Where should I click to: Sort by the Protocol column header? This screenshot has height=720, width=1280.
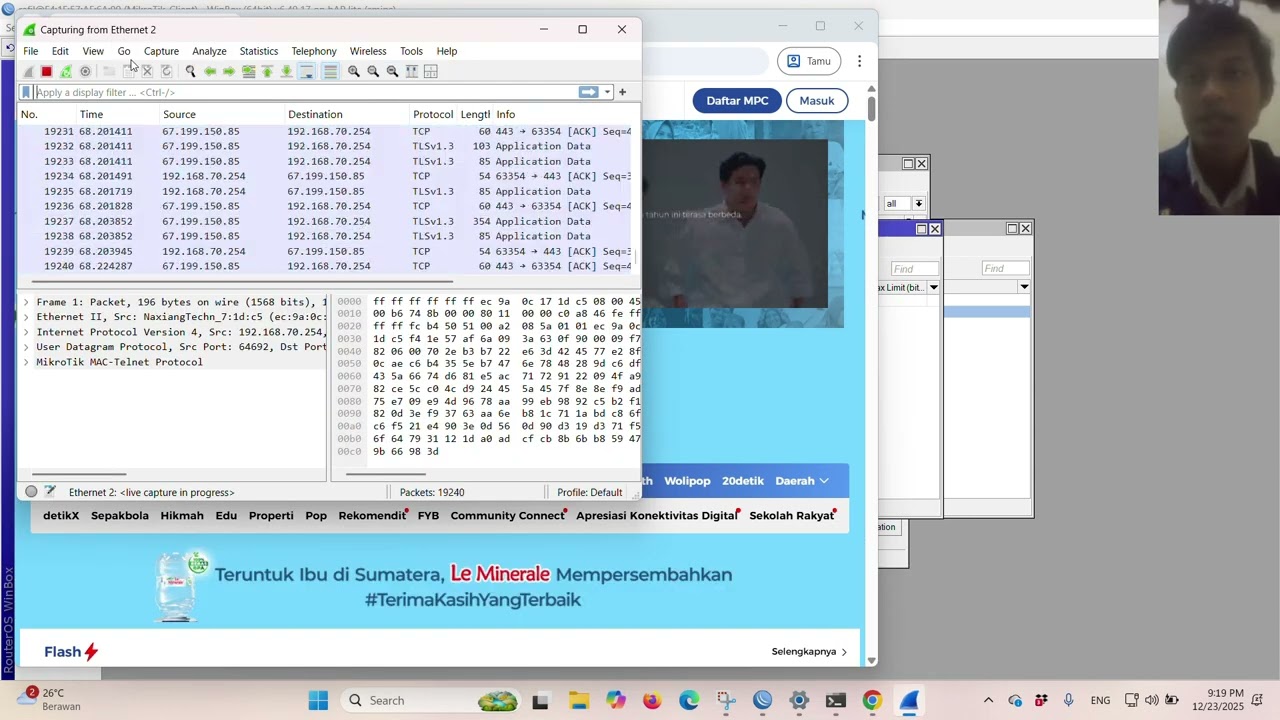[433, 114]
